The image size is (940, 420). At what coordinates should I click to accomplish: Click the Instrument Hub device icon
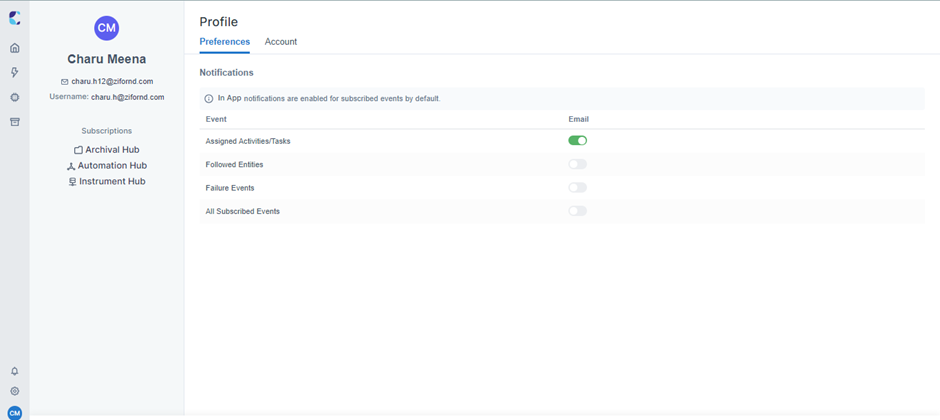click(73, 182)
